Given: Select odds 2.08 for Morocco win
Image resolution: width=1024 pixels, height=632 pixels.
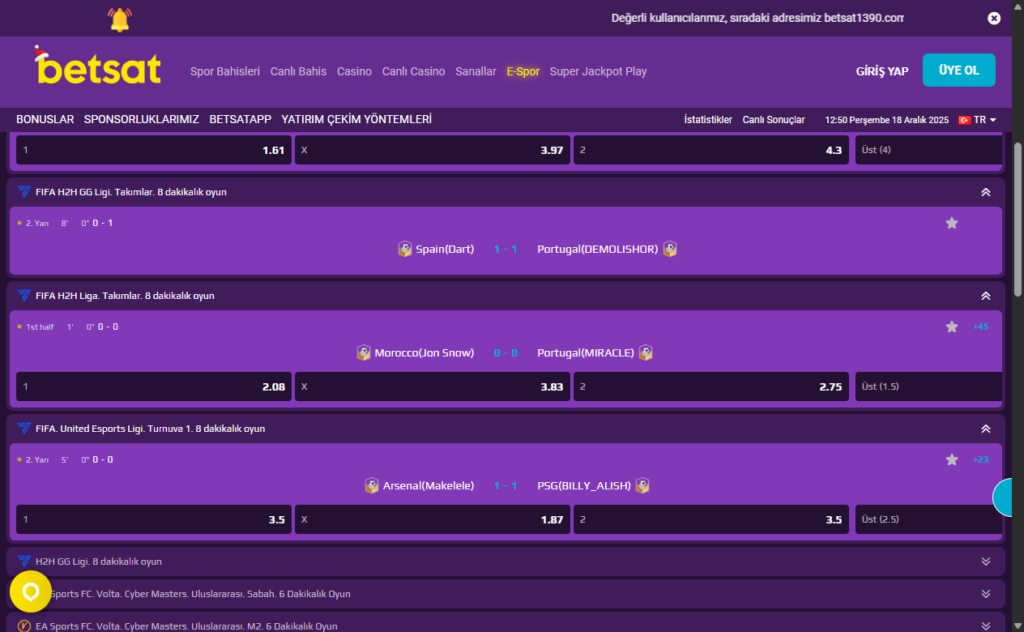Looking at the screenshot, I should point(154,387).
